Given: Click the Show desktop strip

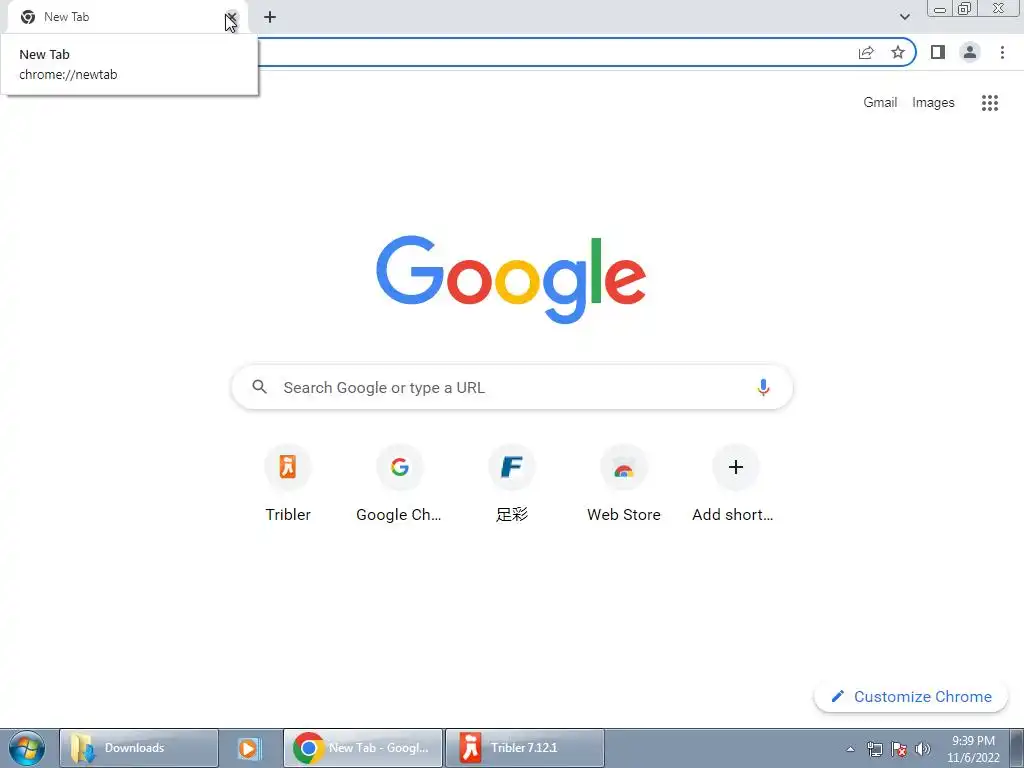Looking at the screenshot, I should coord(1017,748).
